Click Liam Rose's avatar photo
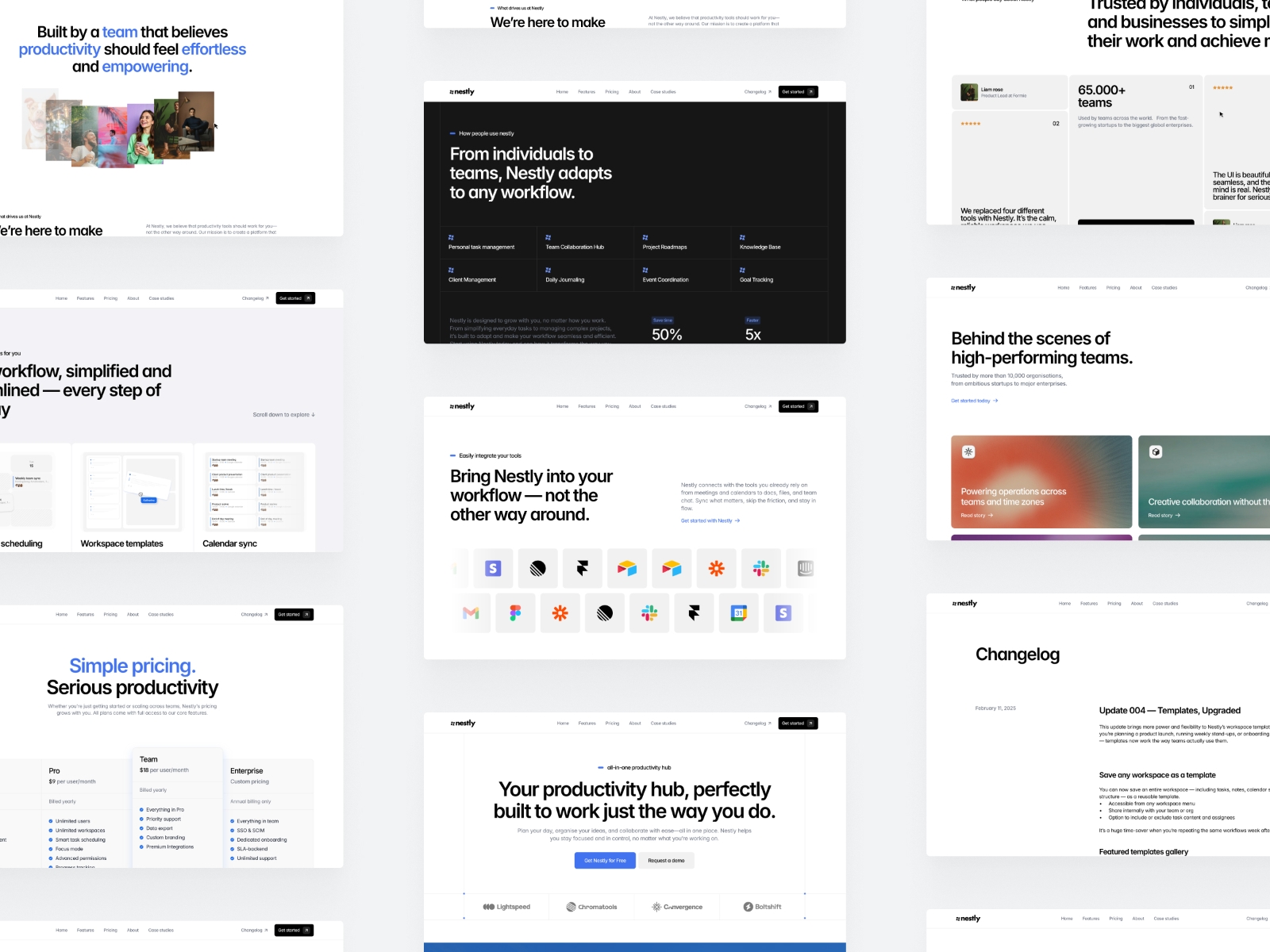 pyautogui.click(x=970, y=90)
